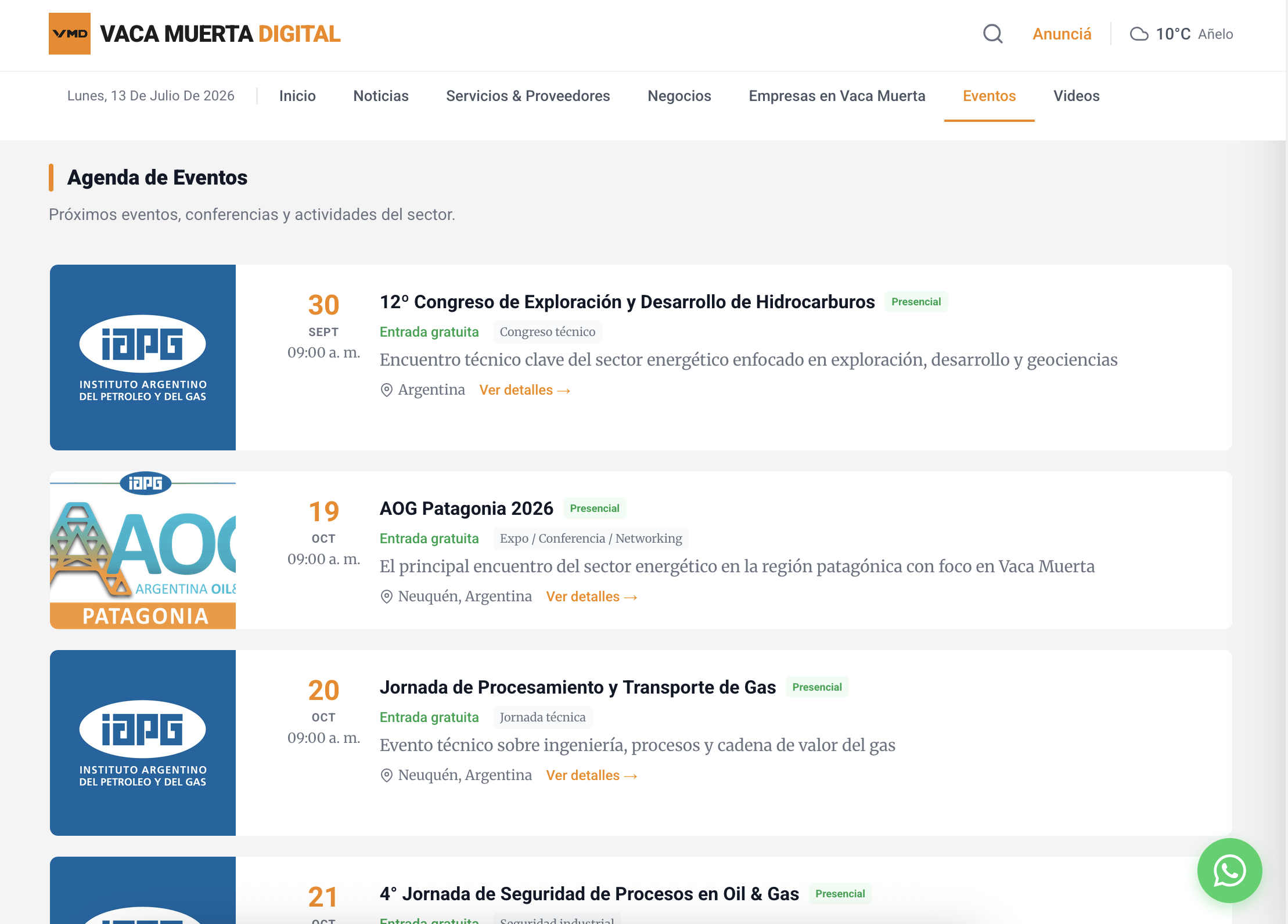Open IAPG logo thumbnail of Congreso event

coord(143,358)
